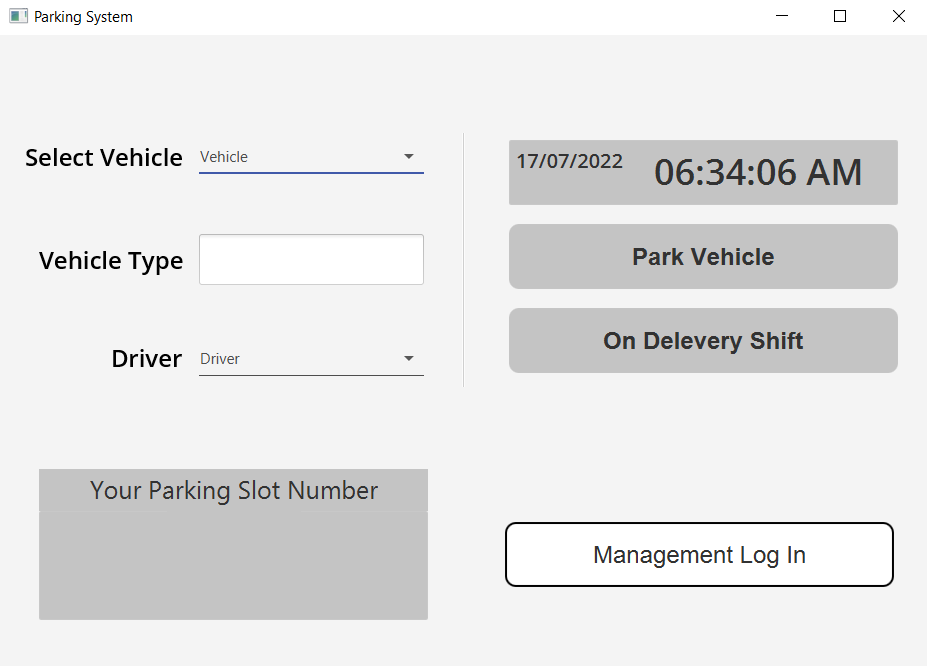Click the Your Parking Slot Number header
Screen dimensions: 927x666
(x=234, y=491)
